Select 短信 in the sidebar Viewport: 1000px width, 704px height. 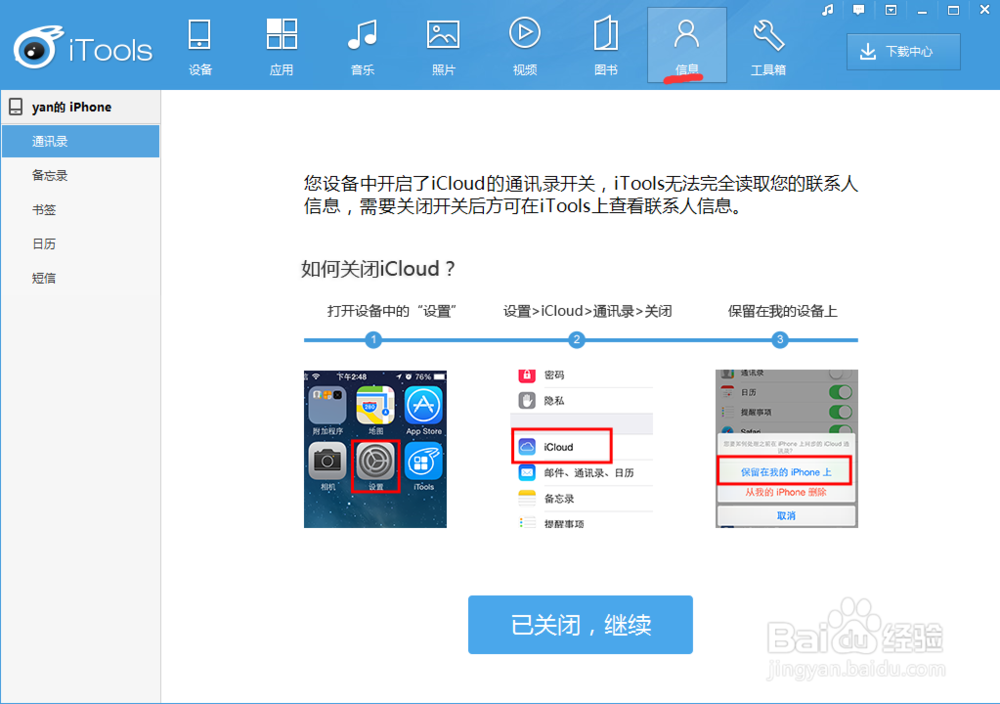(80, 278)
